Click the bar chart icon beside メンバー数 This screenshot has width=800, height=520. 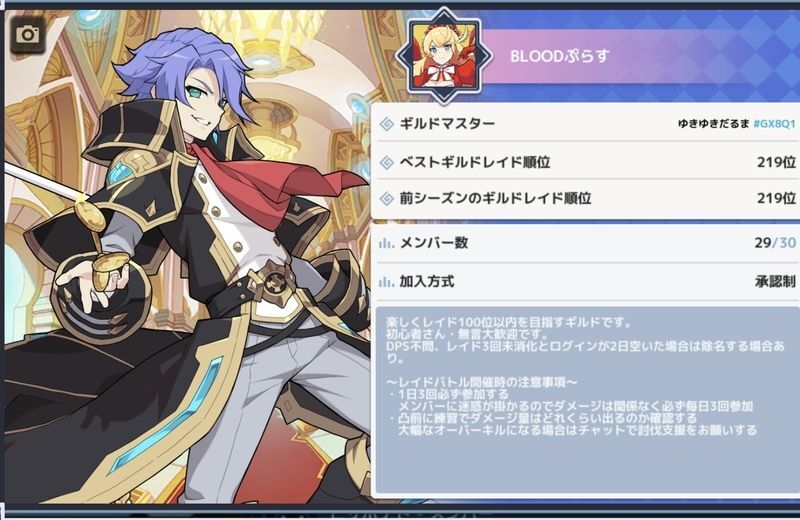[x=386, y=243]
